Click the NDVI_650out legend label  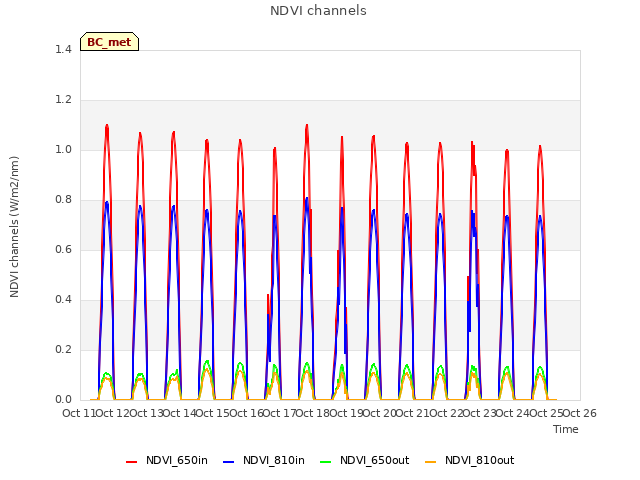[x=375, y=460]
